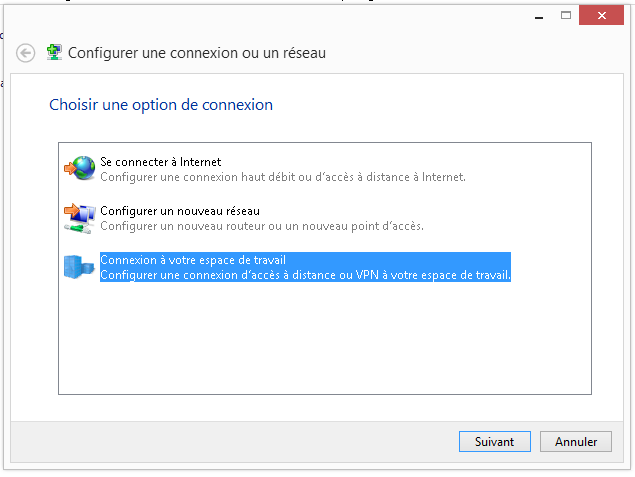Click the broadband Internet description text
This screenshot has height=477, width=635.
click(x=283, y=177)
